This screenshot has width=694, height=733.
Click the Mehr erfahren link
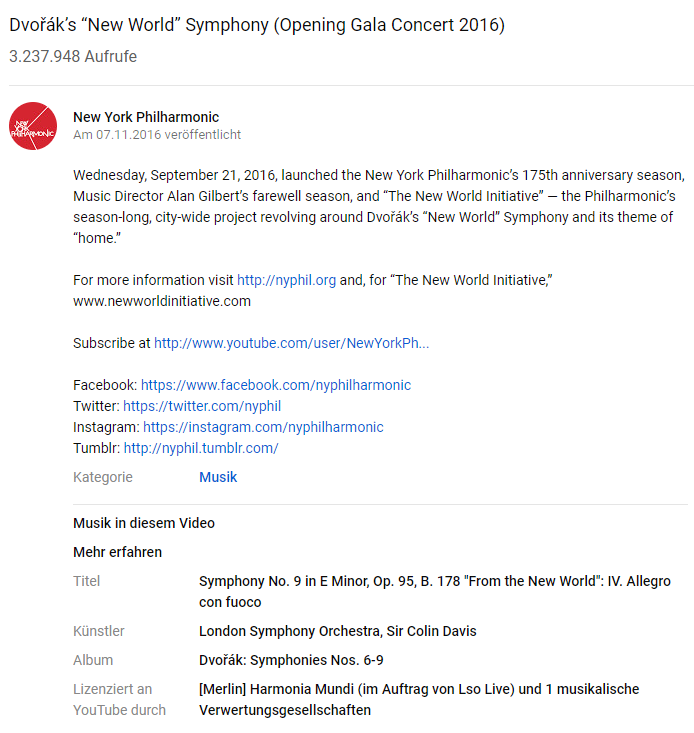(118, 552)
